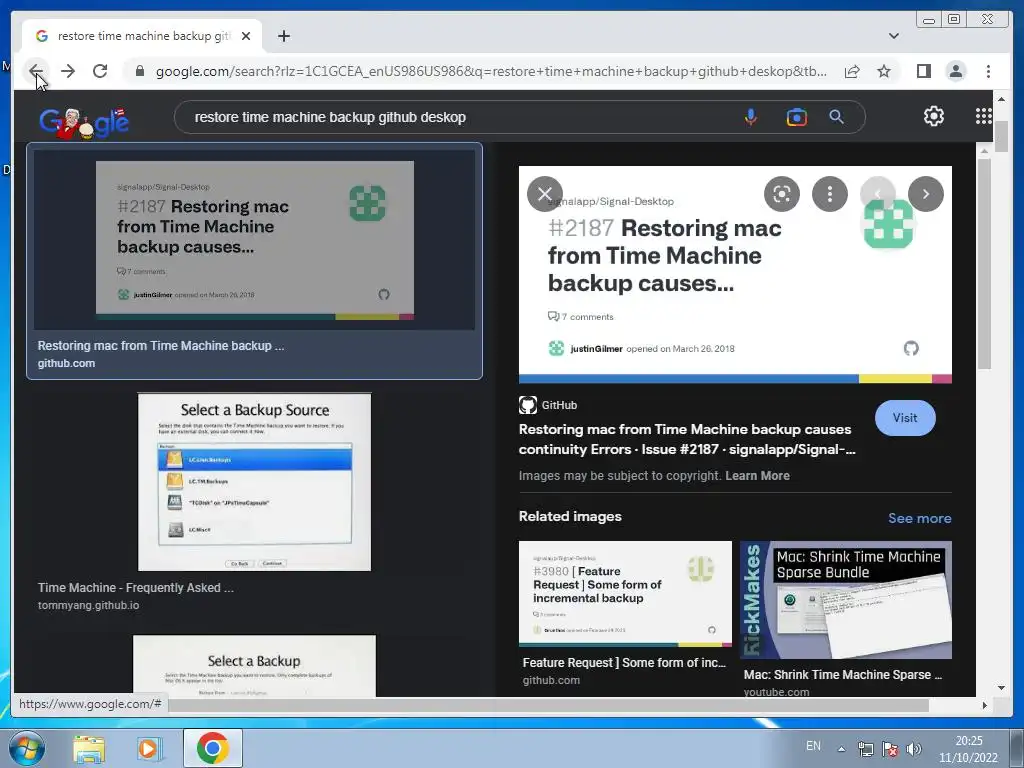The image size is (1024, 768).
Task: Open a new tab with the plus button
Action: pyautogui.click(x=283, y=36)
